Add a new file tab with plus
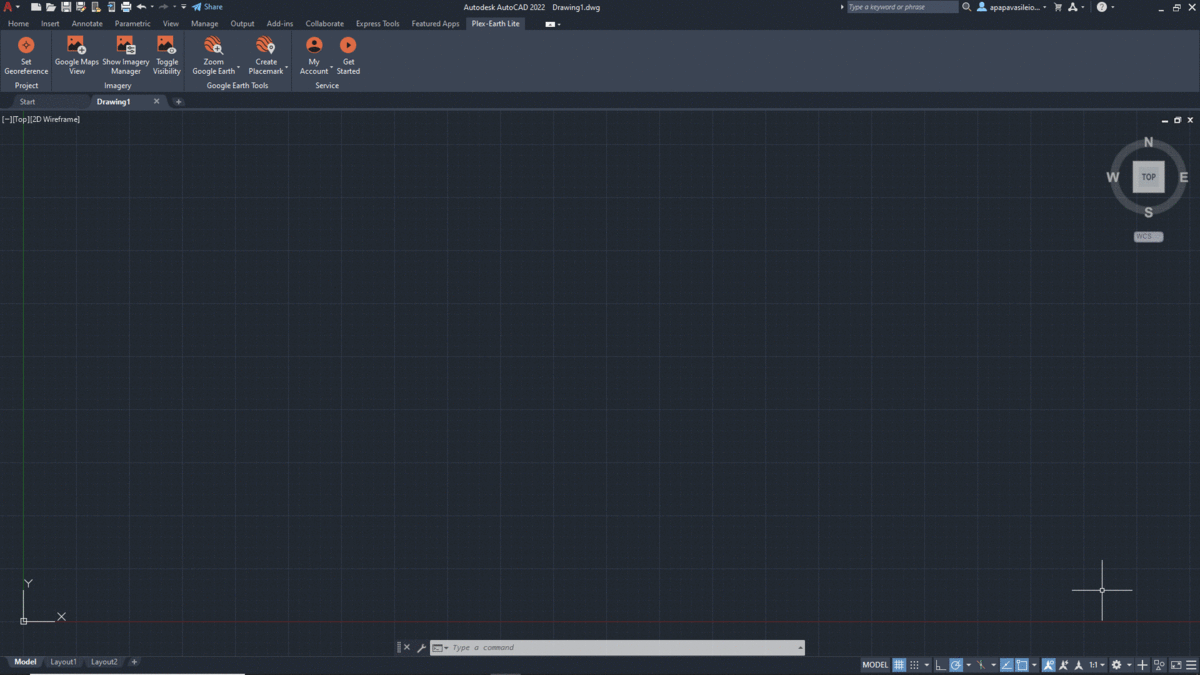 click(179, 102)
